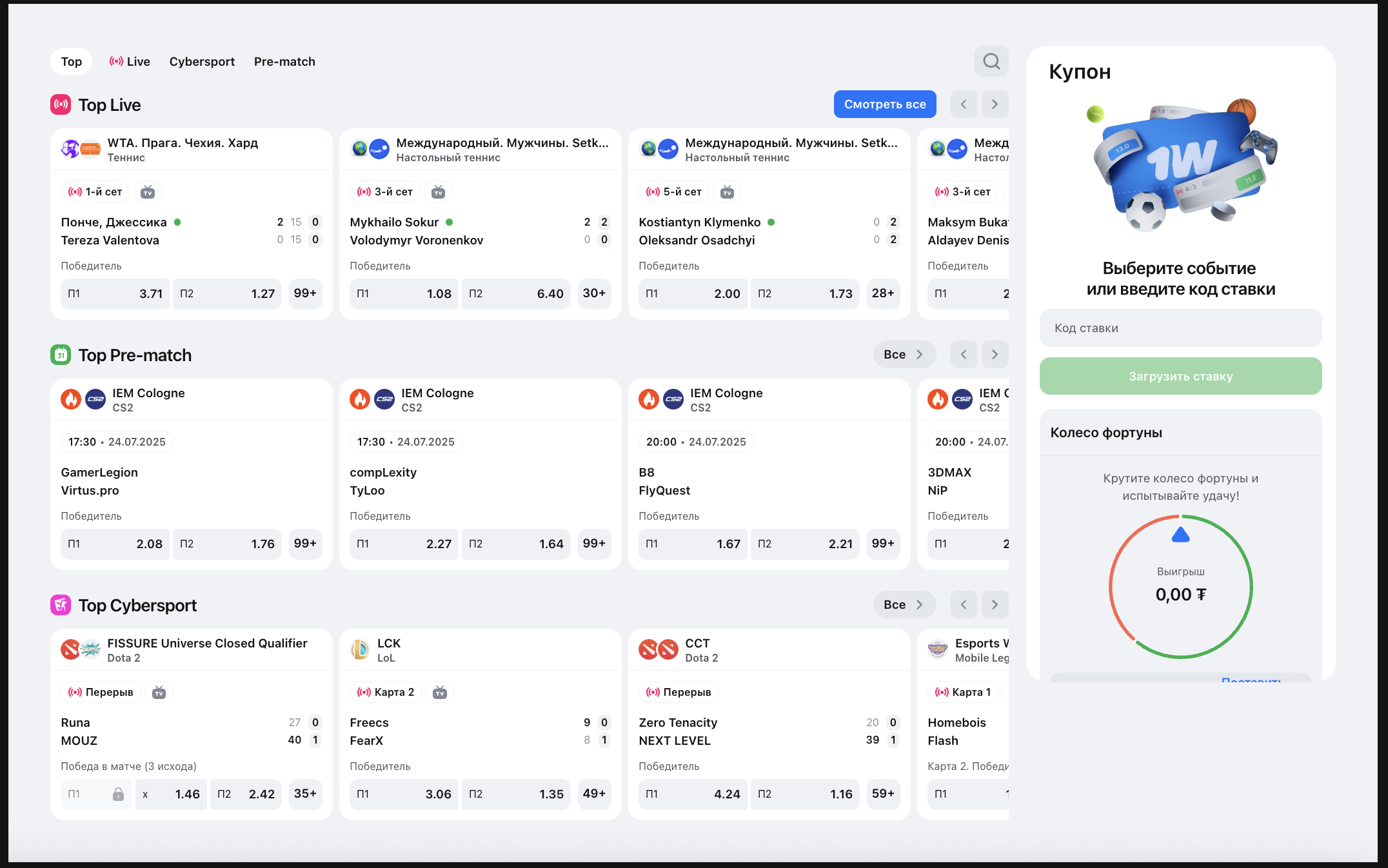Image resolution: width=1388 pixels, height=868 pixels.
Task: Click the Top Live section icon
Action: pyautogui.click(x=61, y=104)
